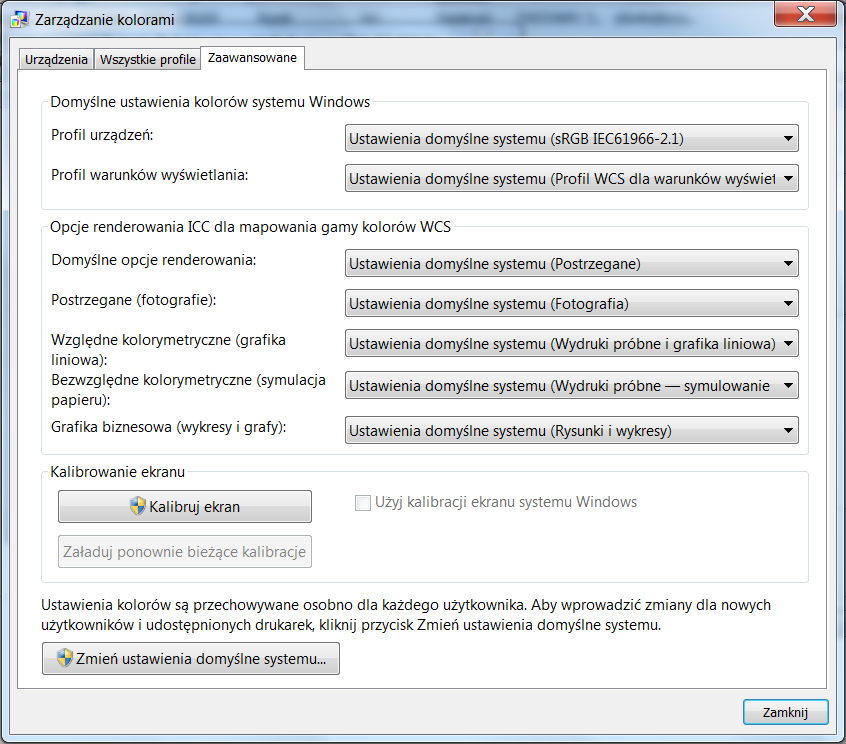Expand the Domyślne opcje renderowania dropdown

click(x=571, y=264)
